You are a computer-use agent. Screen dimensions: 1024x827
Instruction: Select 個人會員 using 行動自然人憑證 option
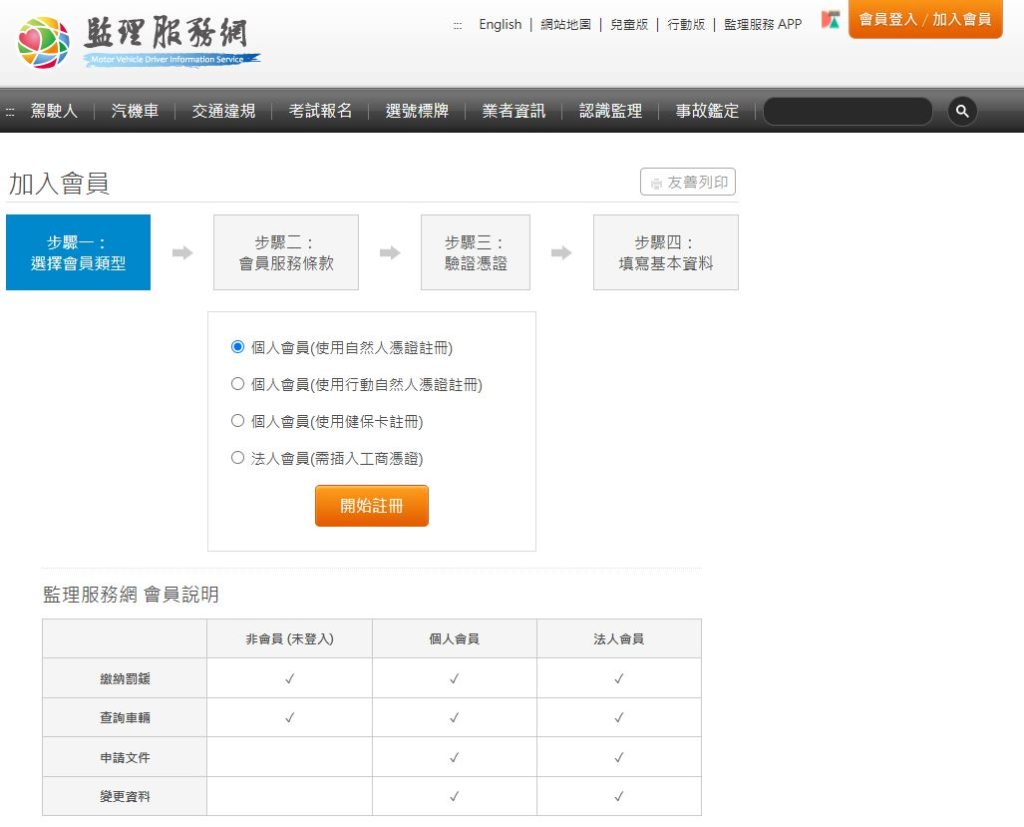[x=238, y=384]
